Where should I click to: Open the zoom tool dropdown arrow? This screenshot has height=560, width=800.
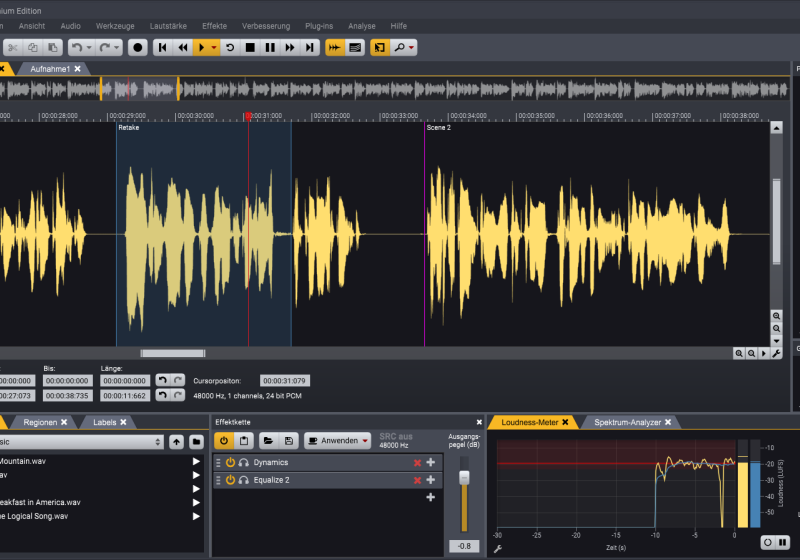click(x=411, y=47)
